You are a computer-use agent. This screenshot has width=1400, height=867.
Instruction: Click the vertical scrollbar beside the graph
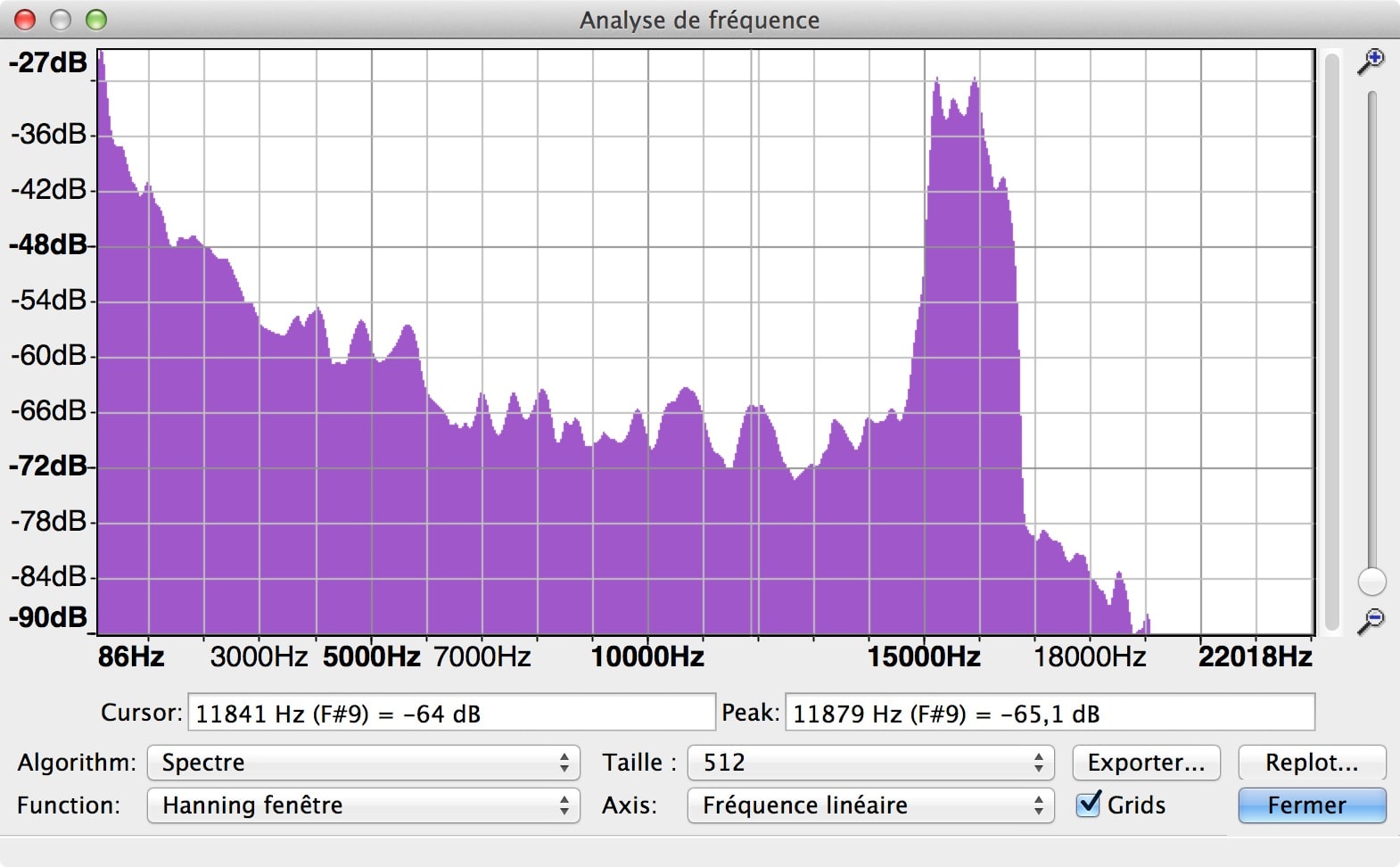(1331, 339)
